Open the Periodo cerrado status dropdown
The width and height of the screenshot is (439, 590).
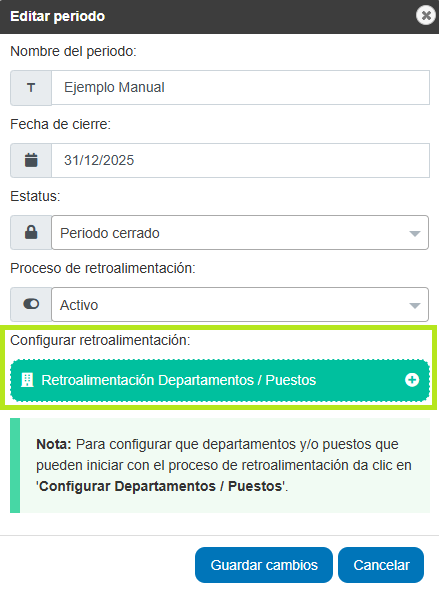click(240, 233)
